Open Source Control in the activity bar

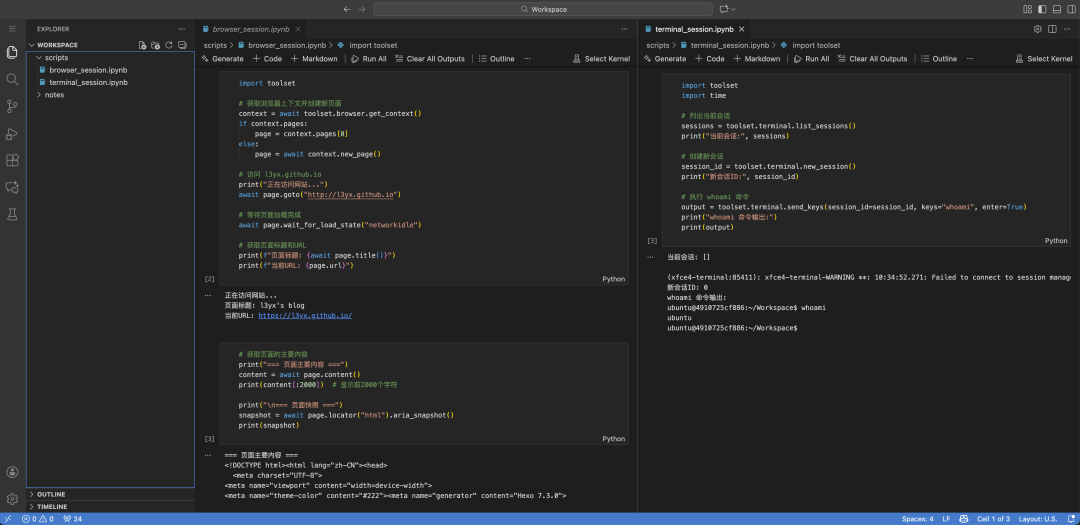[12, 106]
